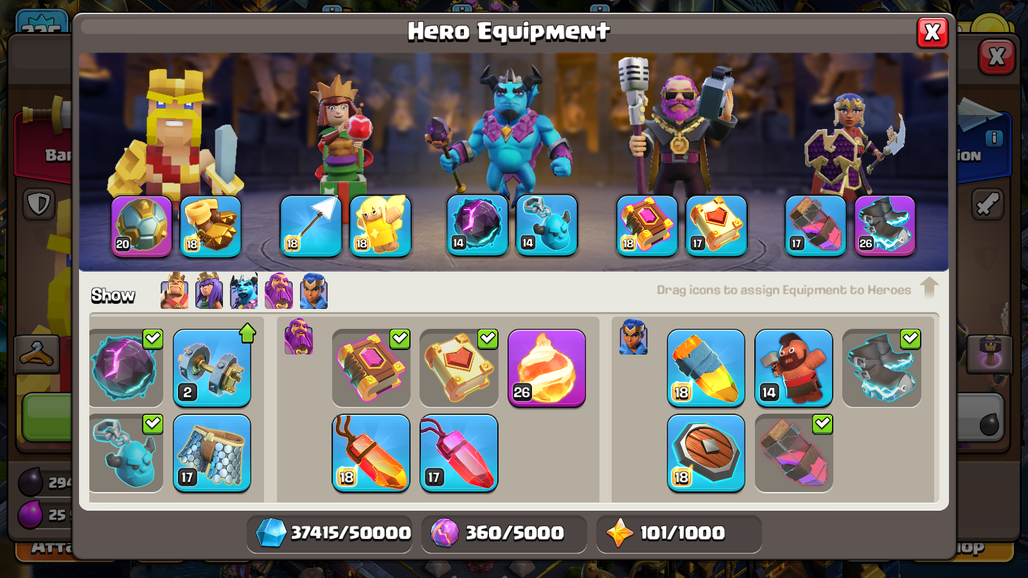Select the level 17 Metal Pants equipment
1028x578 pixels.
pos(212,453)
